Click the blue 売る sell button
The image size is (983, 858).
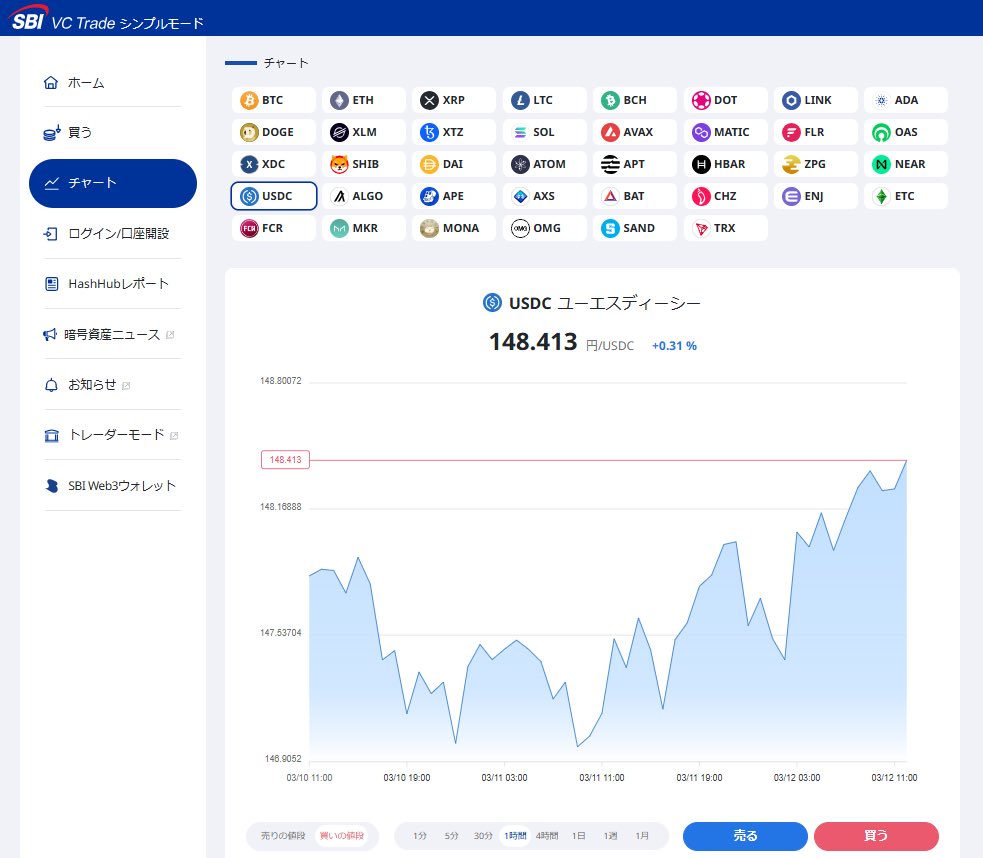745,836
